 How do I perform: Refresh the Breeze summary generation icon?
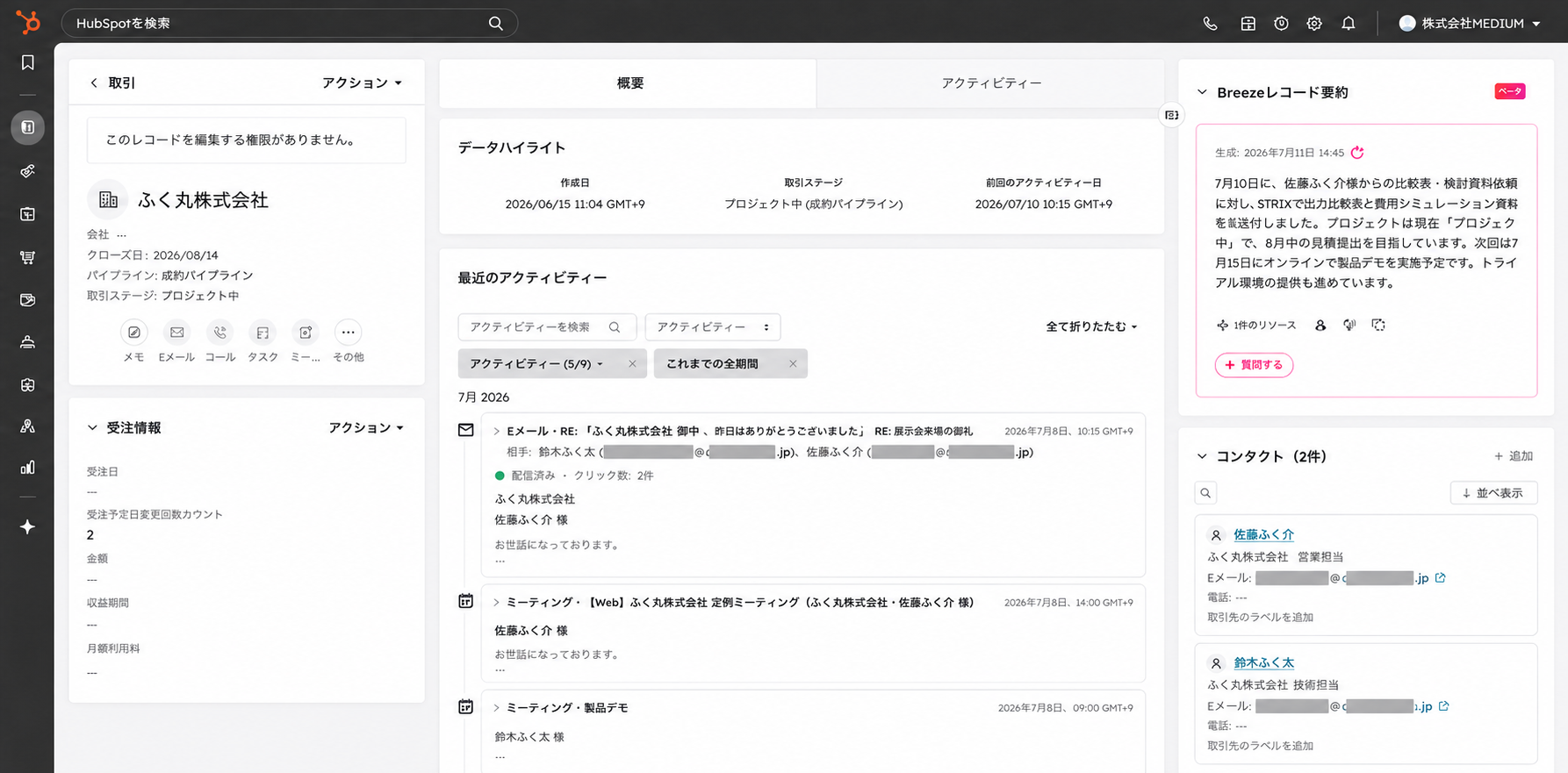coord(1357,153)
